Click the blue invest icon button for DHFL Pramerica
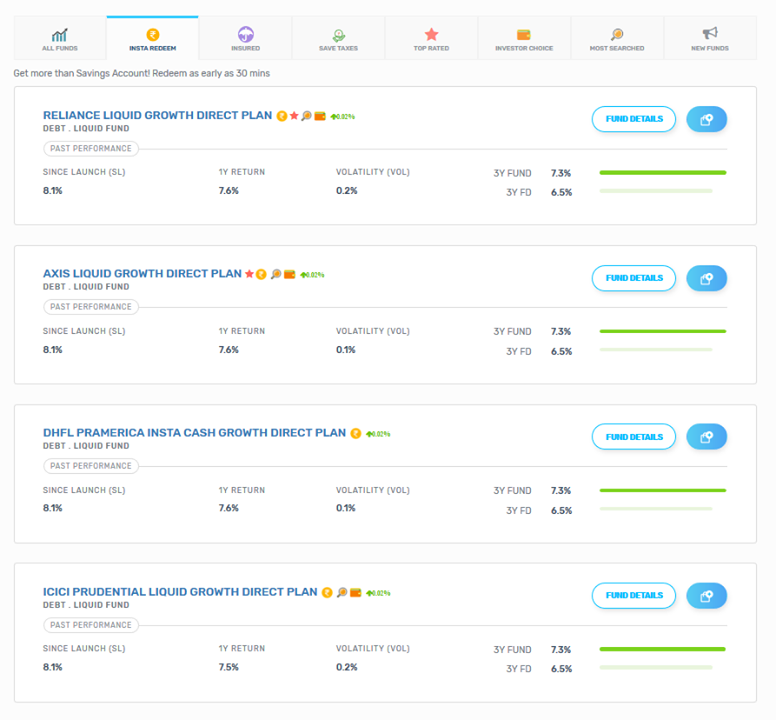776x720 pixels. (706, 437)
